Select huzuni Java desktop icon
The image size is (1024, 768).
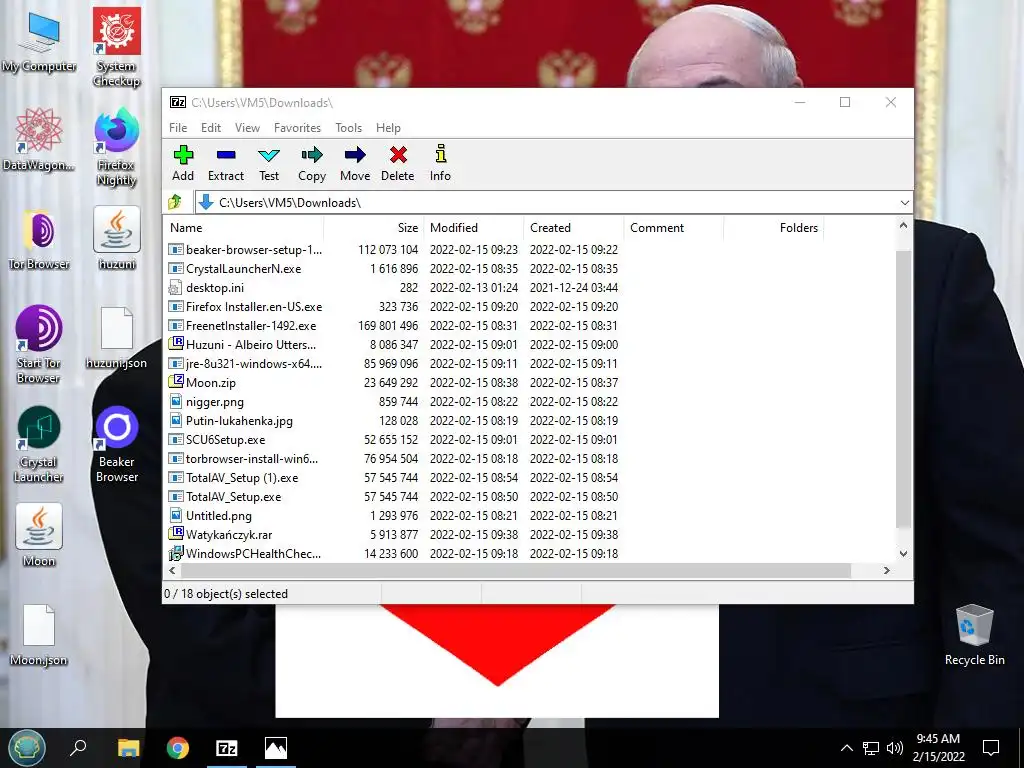click(x=117, y=238)
